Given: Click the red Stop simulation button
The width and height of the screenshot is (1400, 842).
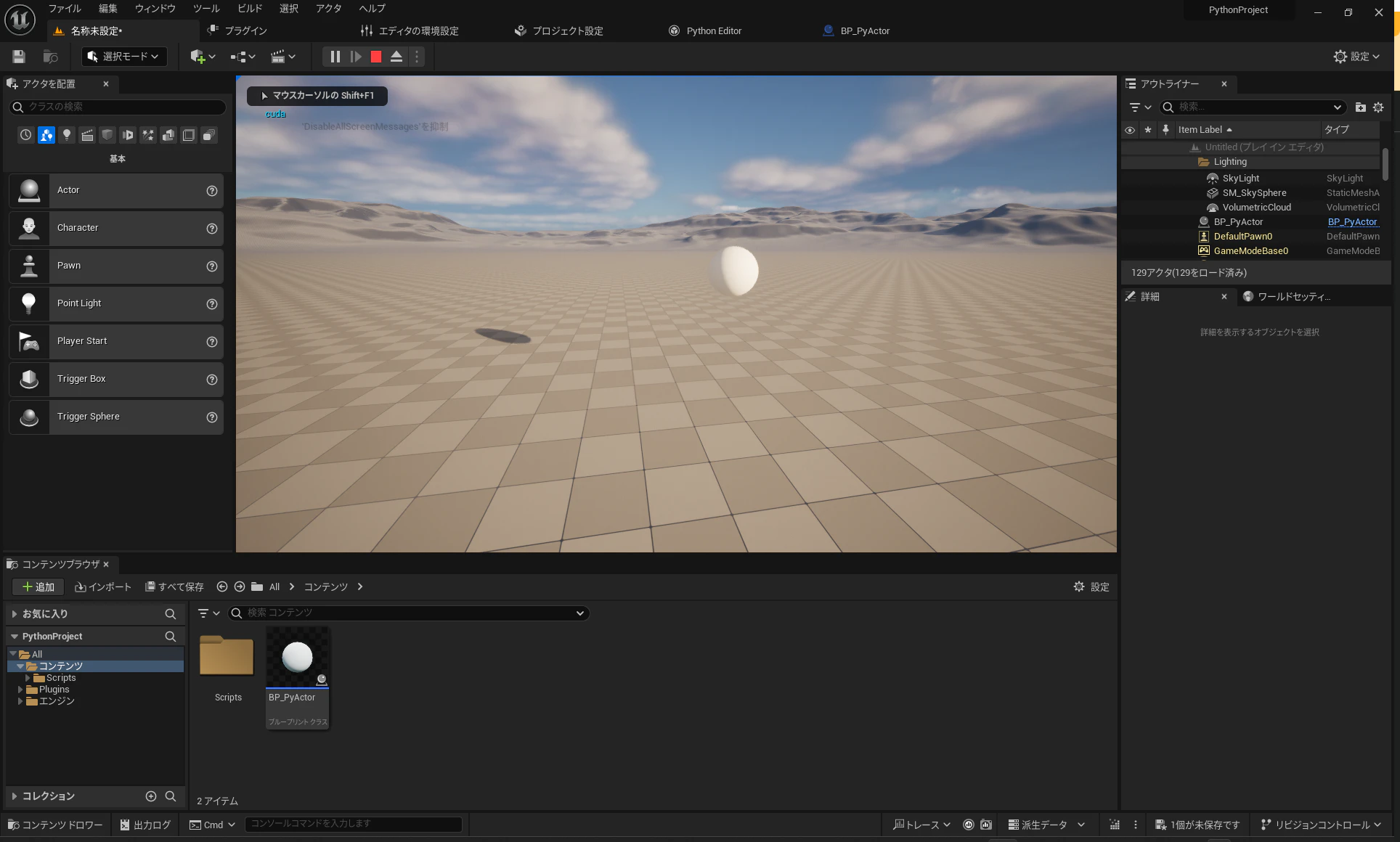Looking at the screenshot, I should click(376, 57).
